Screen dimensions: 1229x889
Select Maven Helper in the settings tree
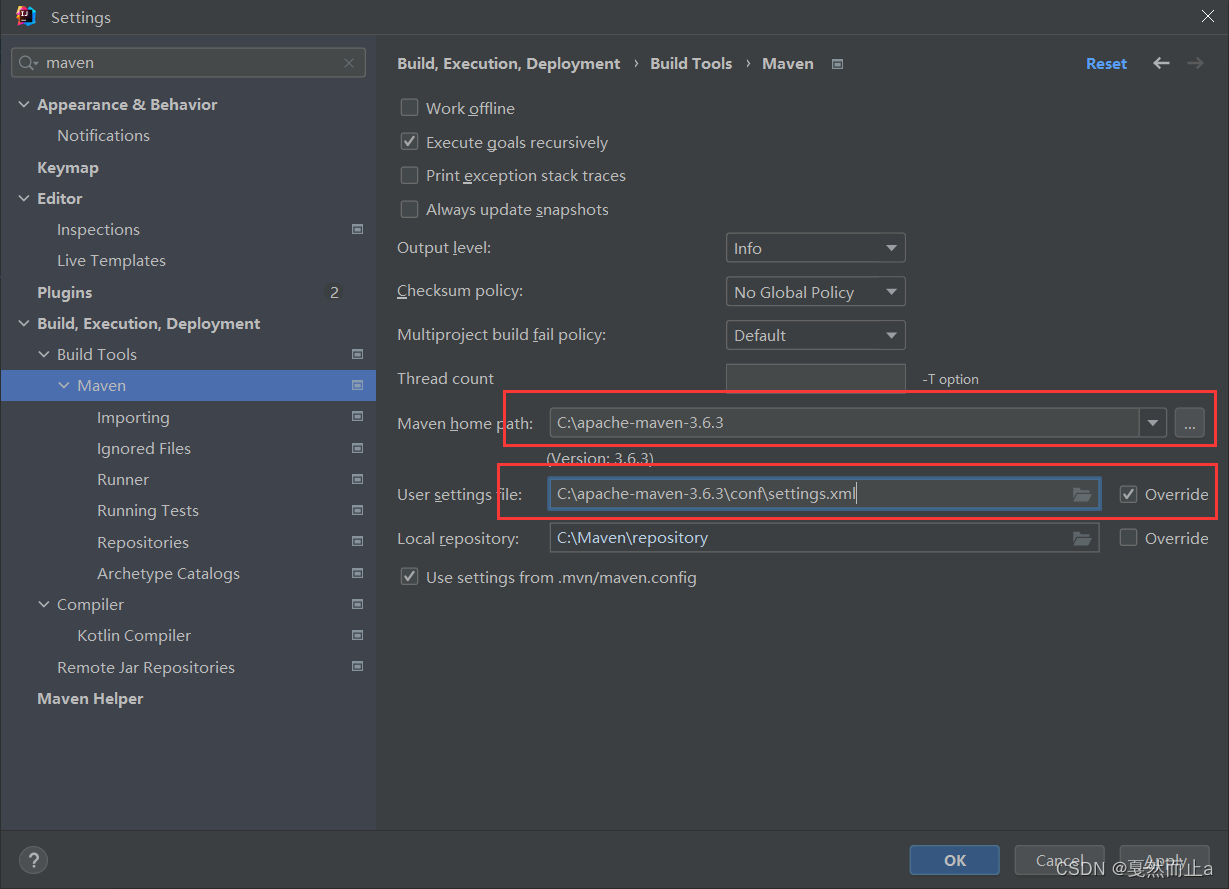pos(90,698)
